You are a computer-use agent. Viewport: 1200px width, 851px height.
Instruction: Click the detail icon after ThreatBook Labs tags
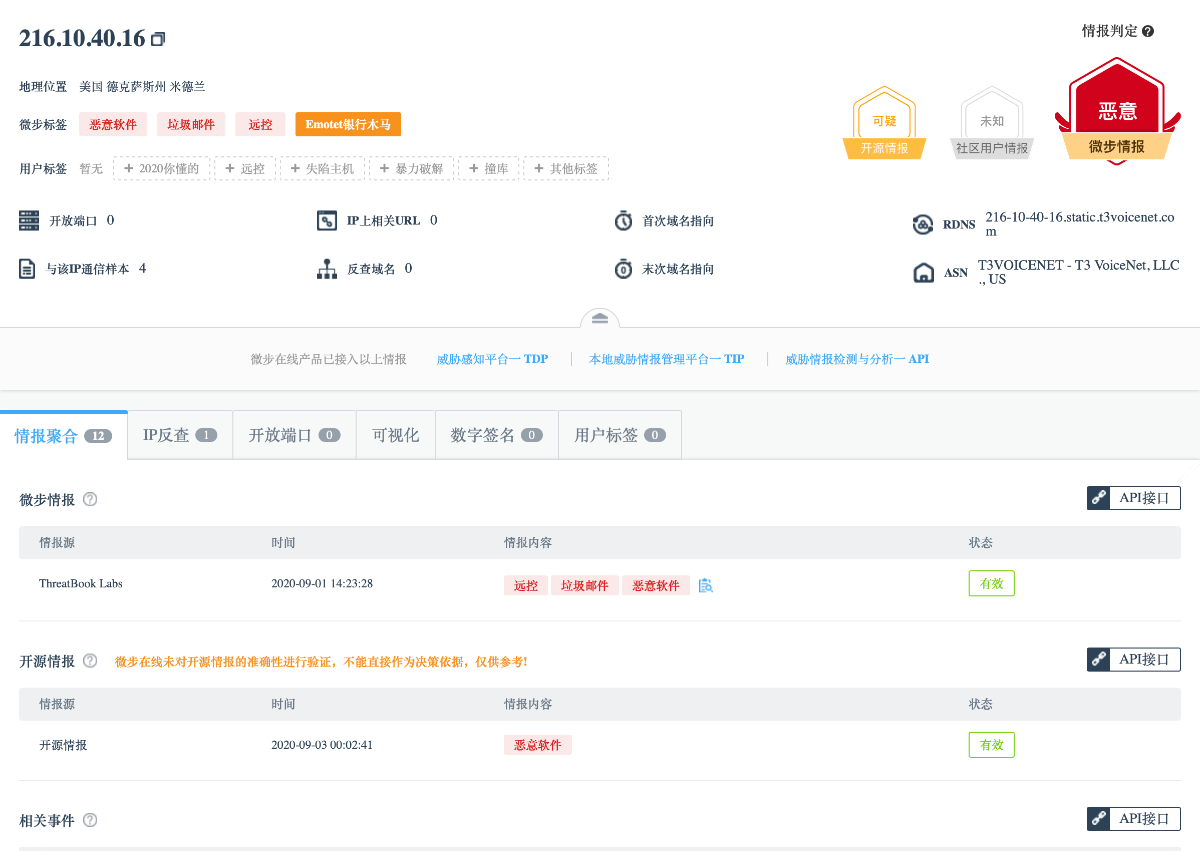click(x=706, y=585)
